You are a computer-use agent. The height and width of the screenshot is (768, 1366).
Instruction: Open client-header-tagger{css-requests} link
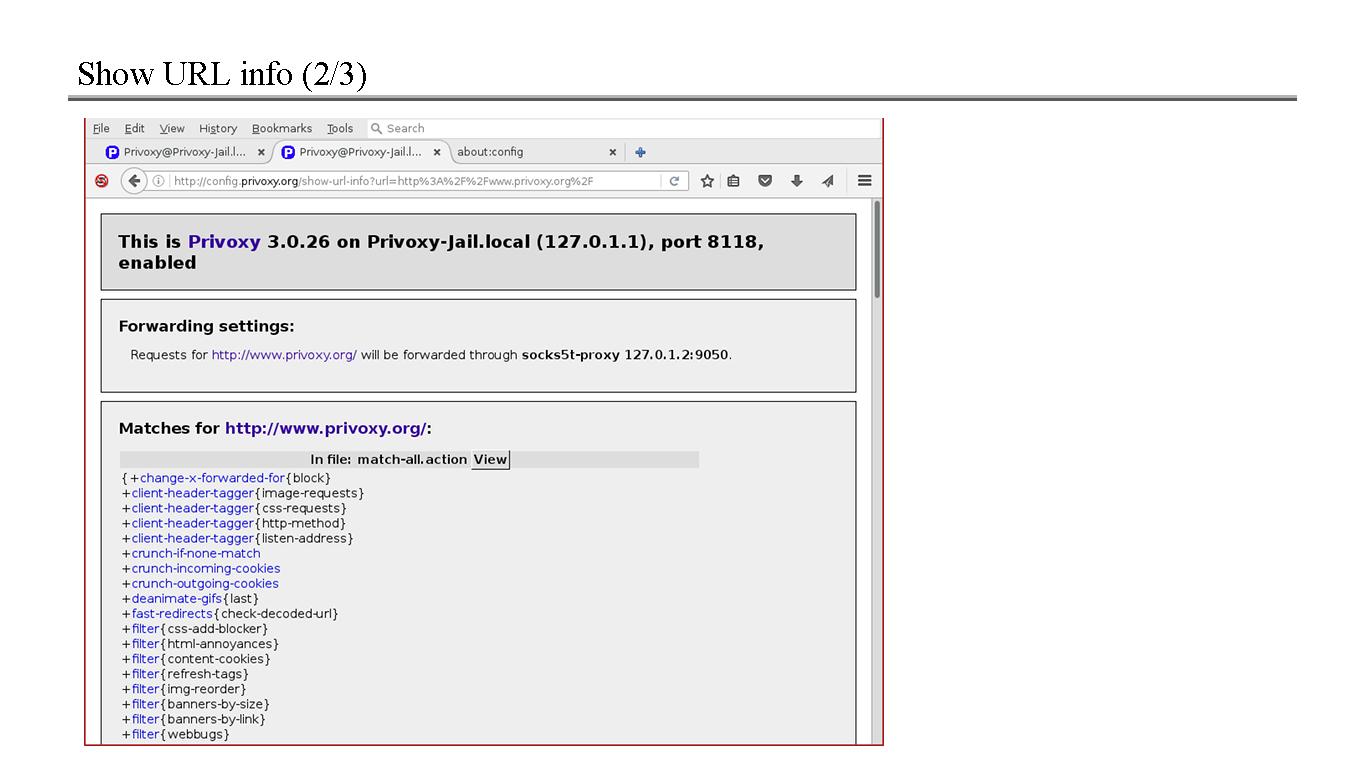(193, 508)
